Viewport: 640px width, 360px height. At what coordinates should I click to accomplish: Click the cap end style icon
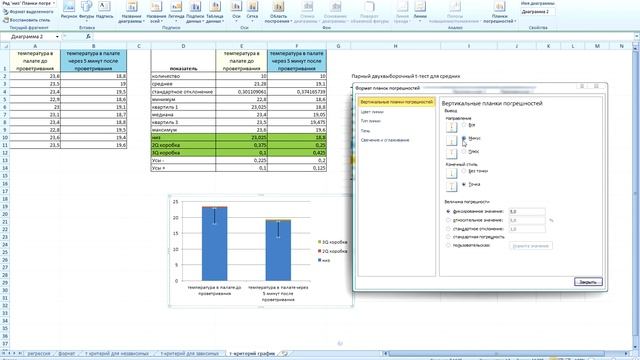(451, 186)
